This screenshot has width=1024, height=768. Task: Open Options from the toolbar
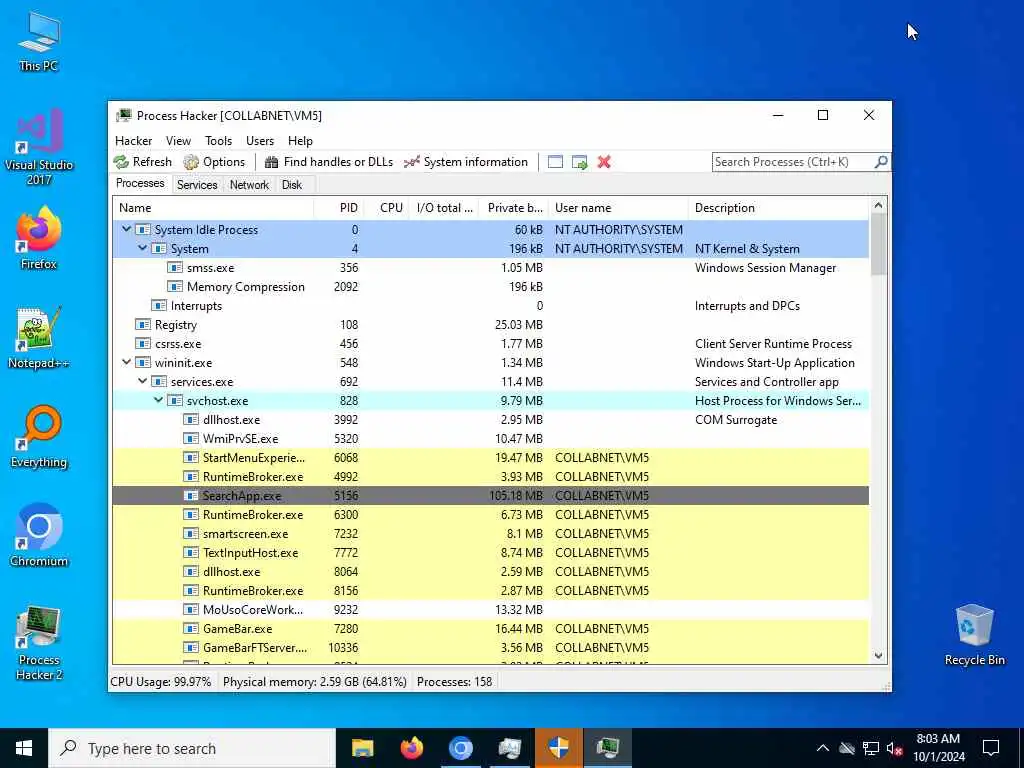[214, 162]
